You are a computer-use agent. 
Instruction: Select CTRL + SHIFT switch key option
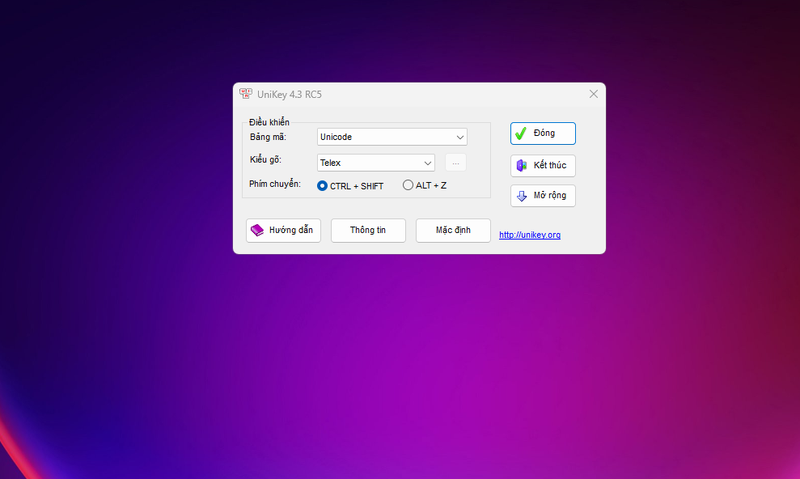coord(350,186)
